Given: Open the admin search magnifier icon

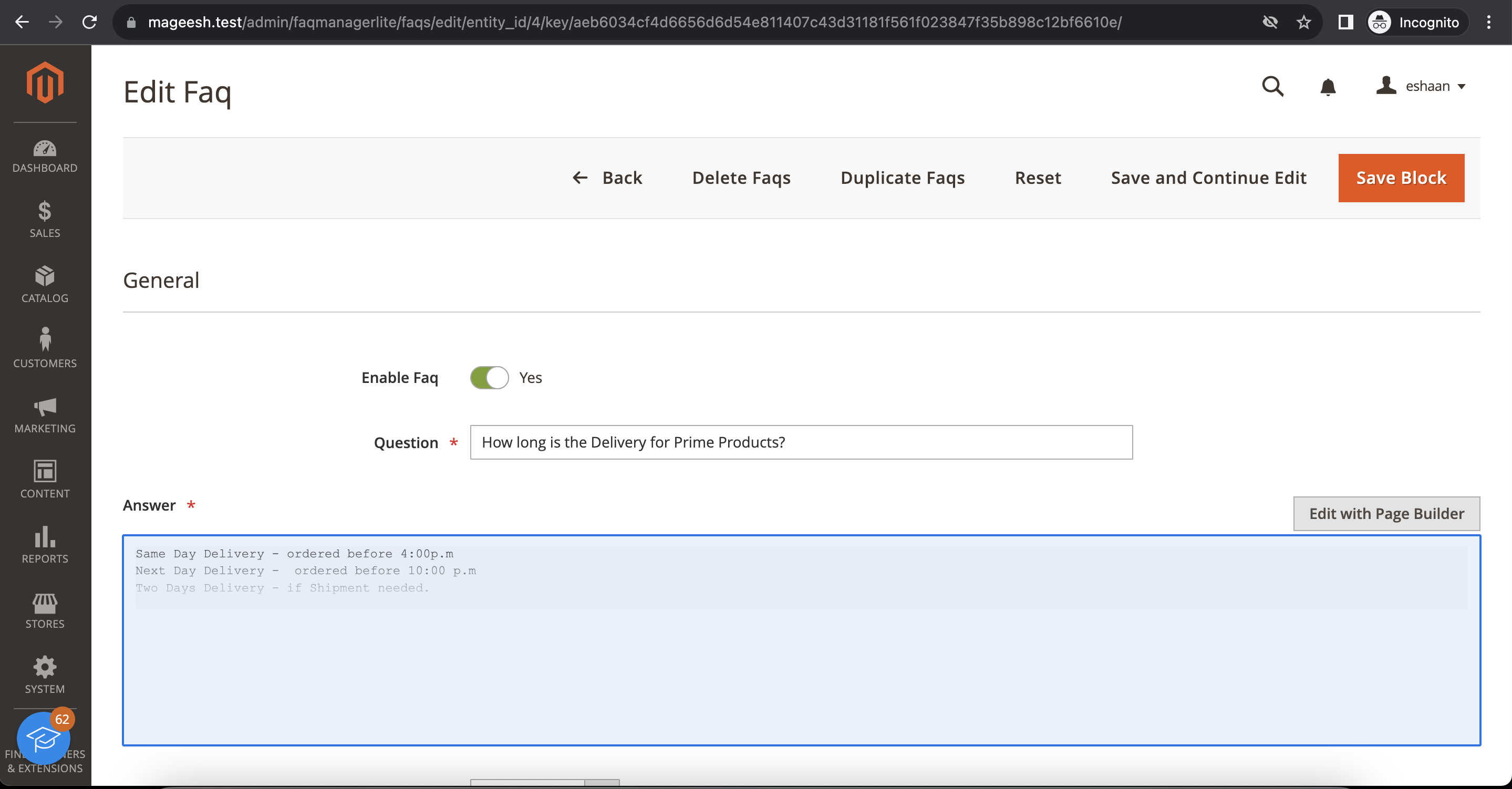Looking at the screenshot, I should click(x=1272, y=86).
